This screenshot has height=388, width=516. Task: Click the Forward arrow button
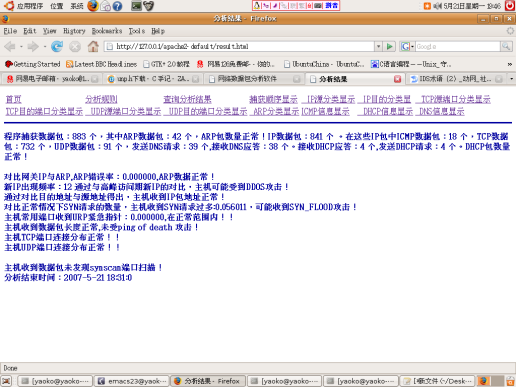tap(33, 46)
